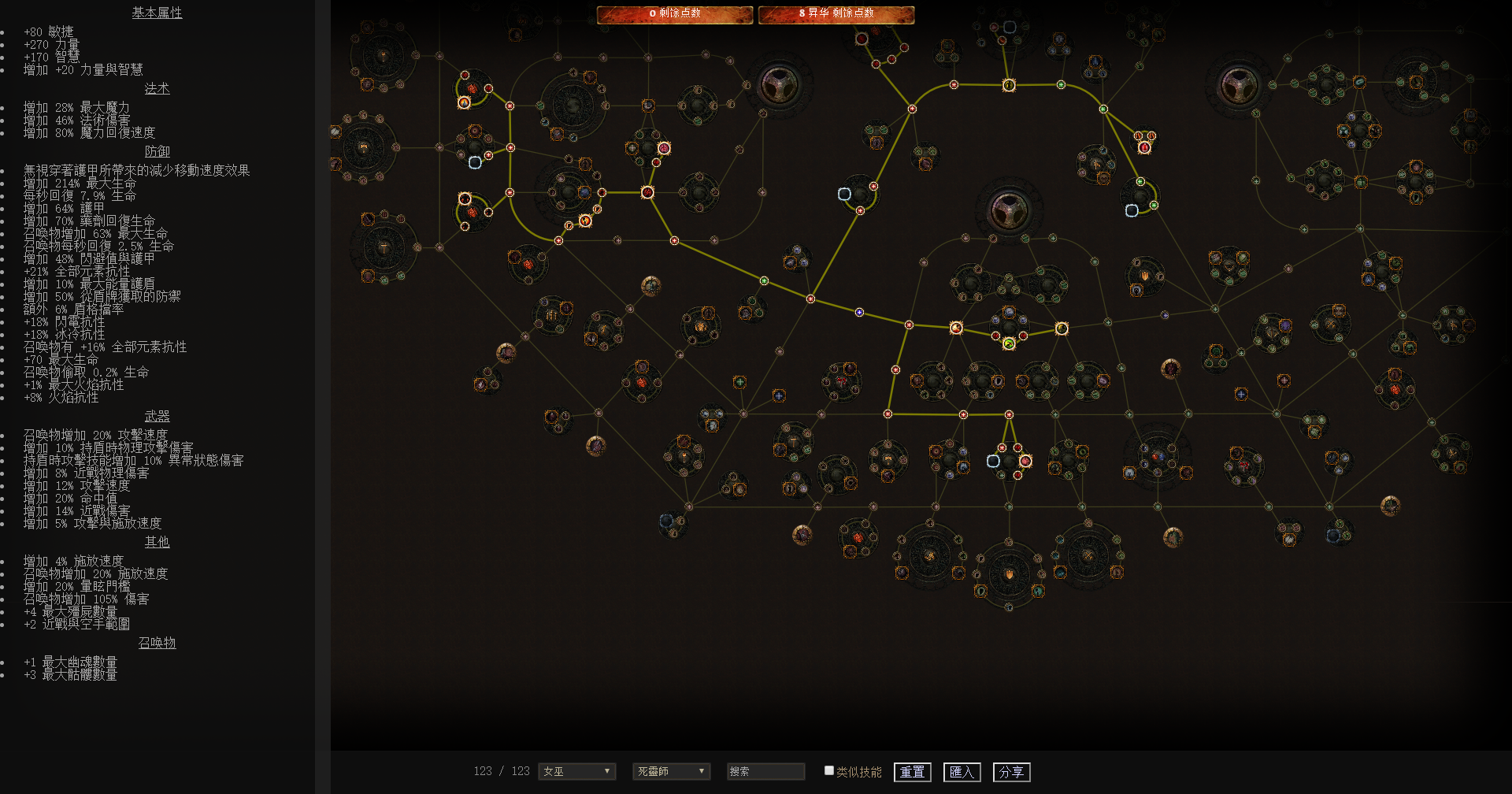This screenshot has width=1512, height=794.
Task: Click '增加 4% 施放速度' stat
Action: [73, 561]
